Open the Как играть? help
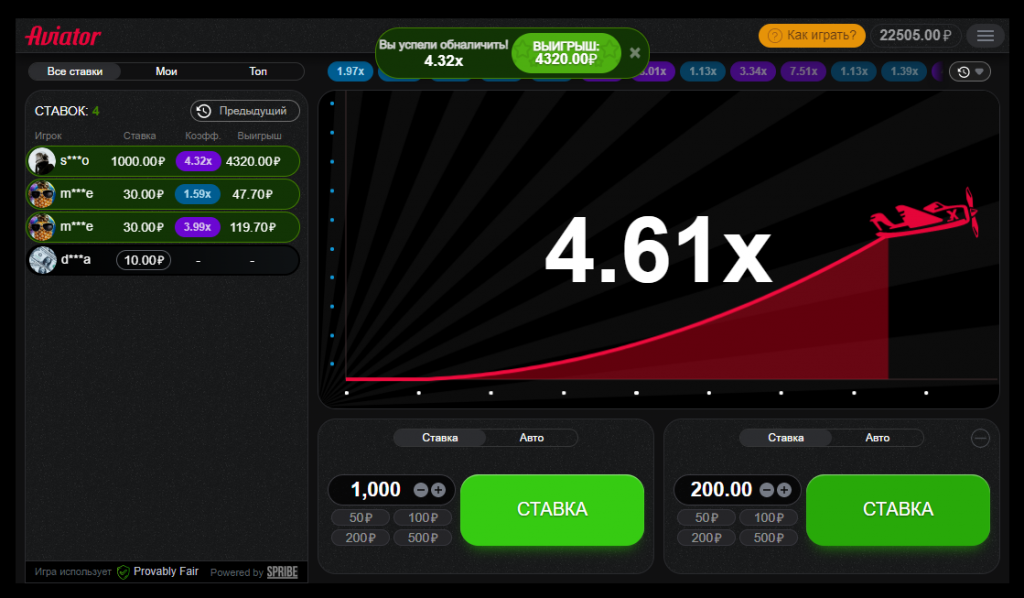Image resolution: width=1024 pixels, height=598 pixels. pos(811,36)
